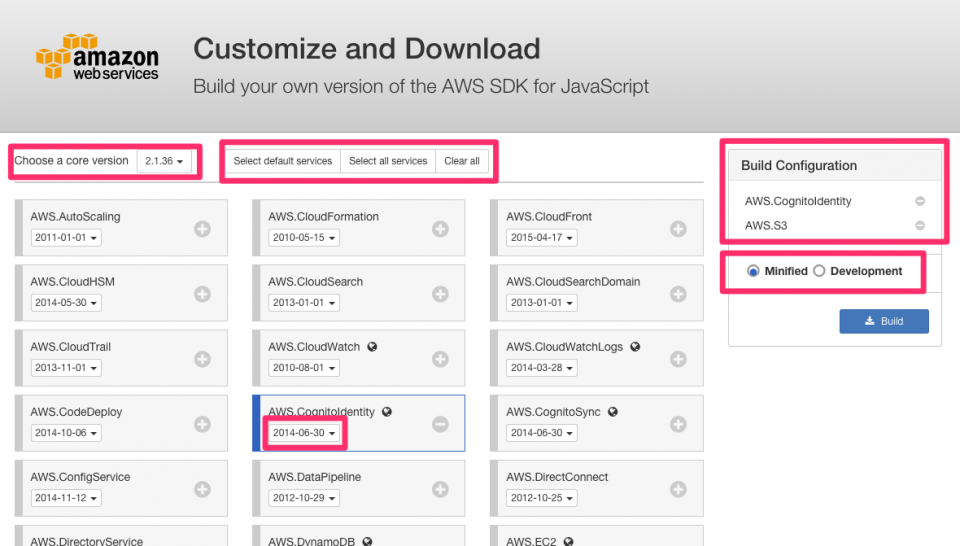Click the Customize and Download heading

point(367,49)
